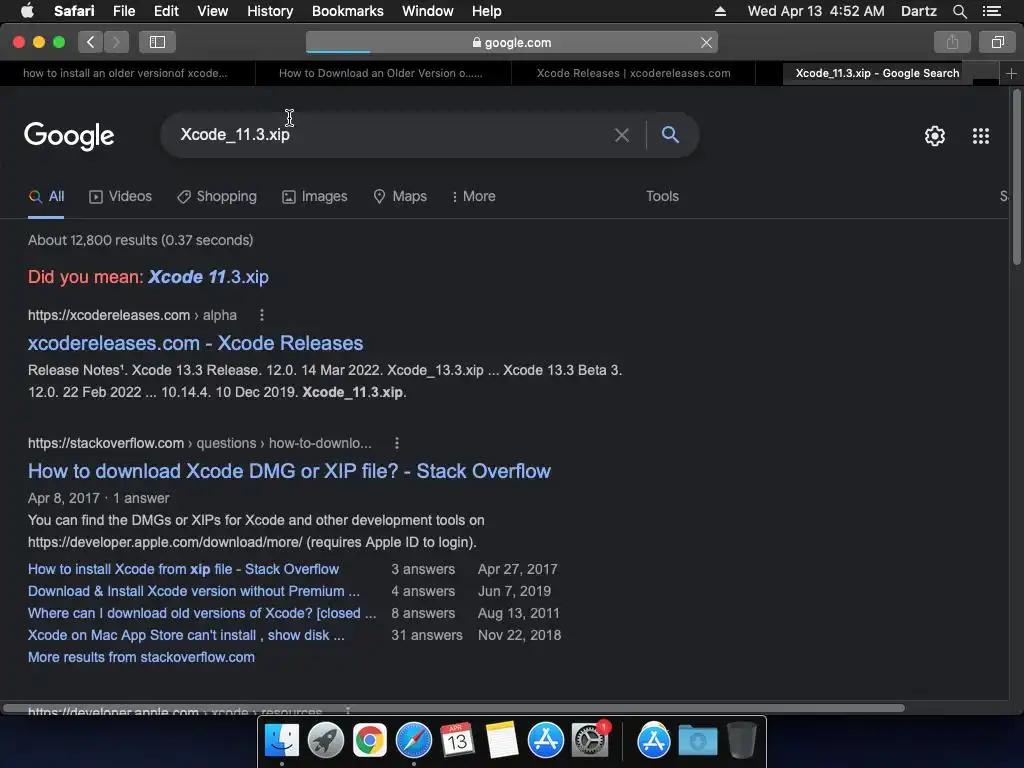Screen dimensions: 1024x768
Task: Click the blue search magnifier button
Action: pos(670,135)
